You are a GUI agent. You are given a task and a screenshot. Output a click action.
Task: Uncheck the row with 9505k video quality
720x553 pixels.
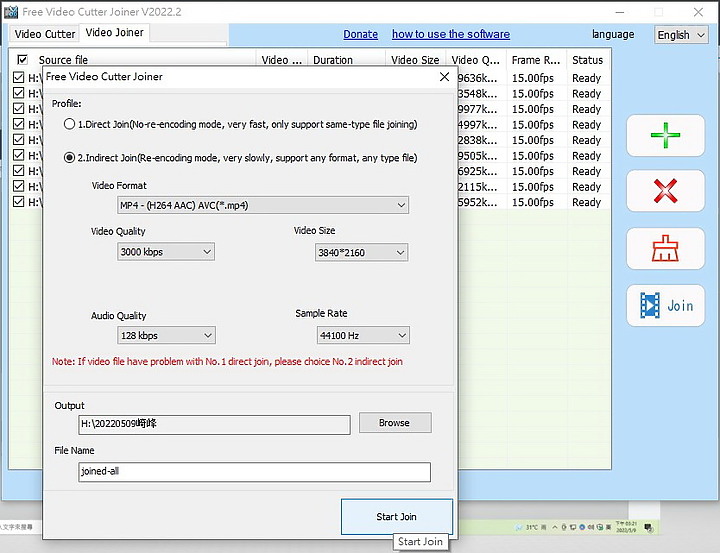click(18, 155)
